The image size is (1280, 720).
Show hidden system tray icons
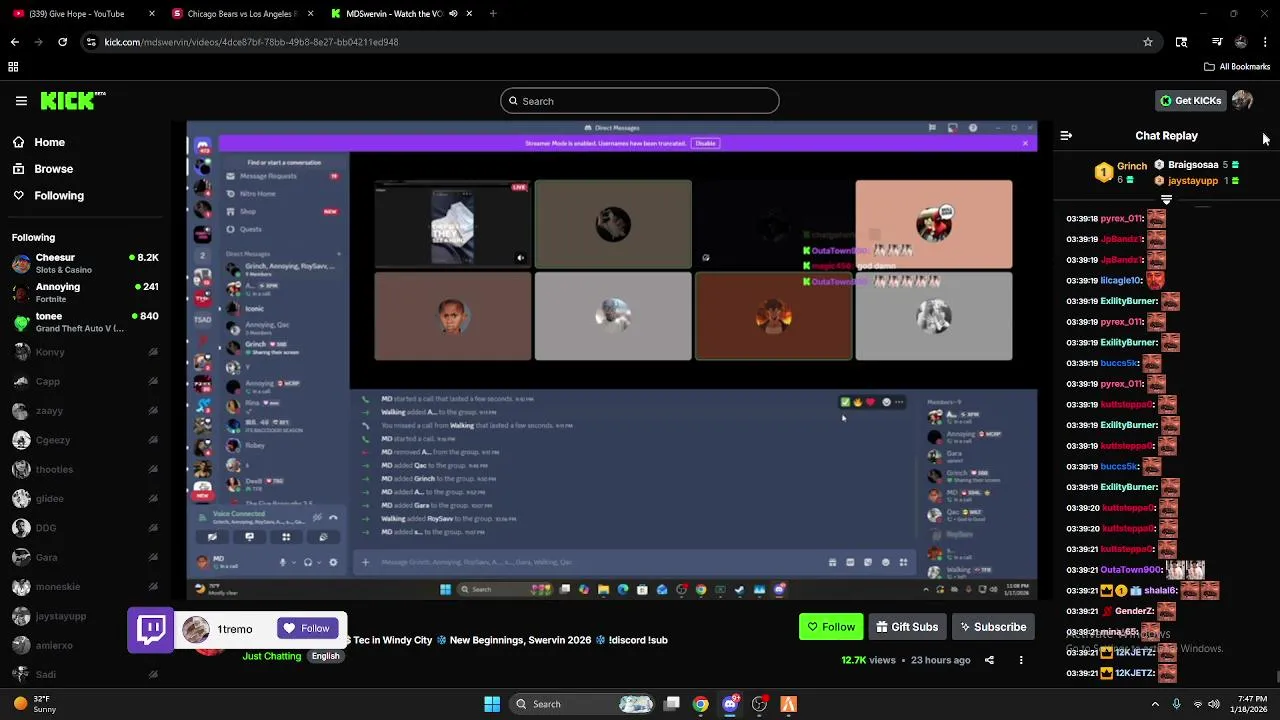(1155, 704)
